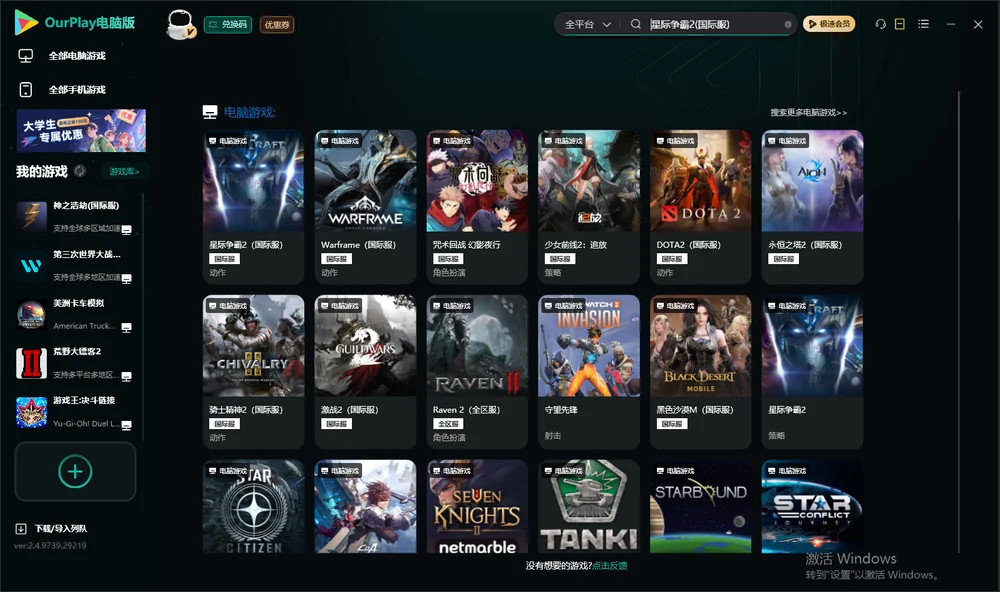Open 黑色沙漠M (国际服) game card
1000x592 pixels.
click(x=701, y=372)
